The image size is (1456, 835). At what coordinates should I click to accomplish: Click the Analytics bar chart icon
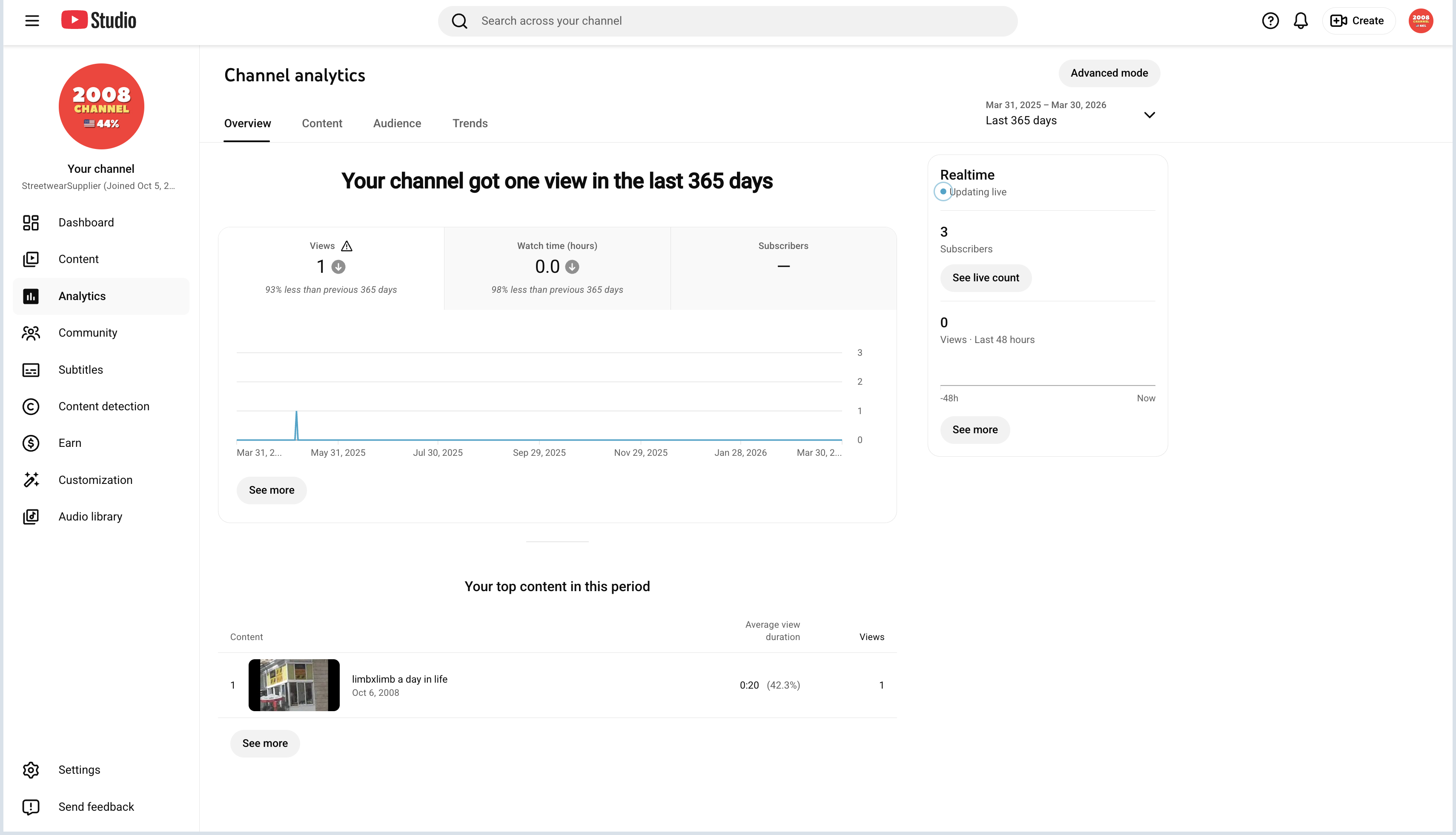click(31, 296)
